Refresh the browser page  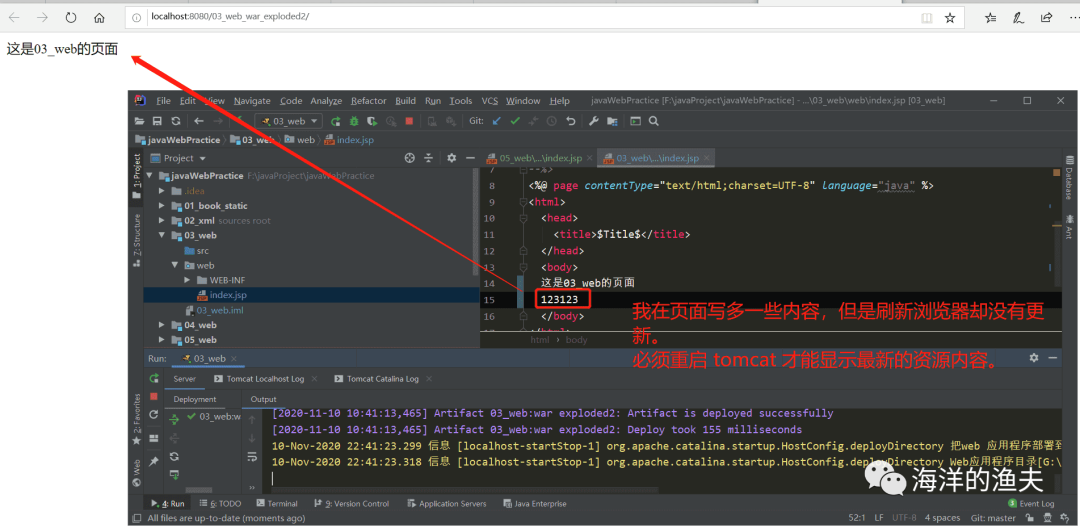pyautogui.click(x=71, y=17)
